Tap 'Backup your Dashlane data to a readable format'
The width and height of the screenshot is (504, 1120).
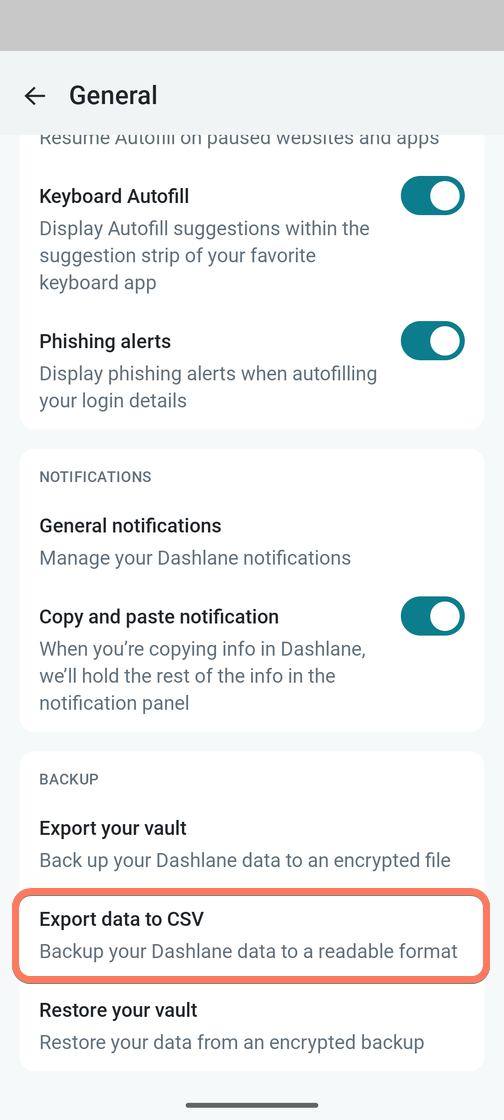[248, 951]
